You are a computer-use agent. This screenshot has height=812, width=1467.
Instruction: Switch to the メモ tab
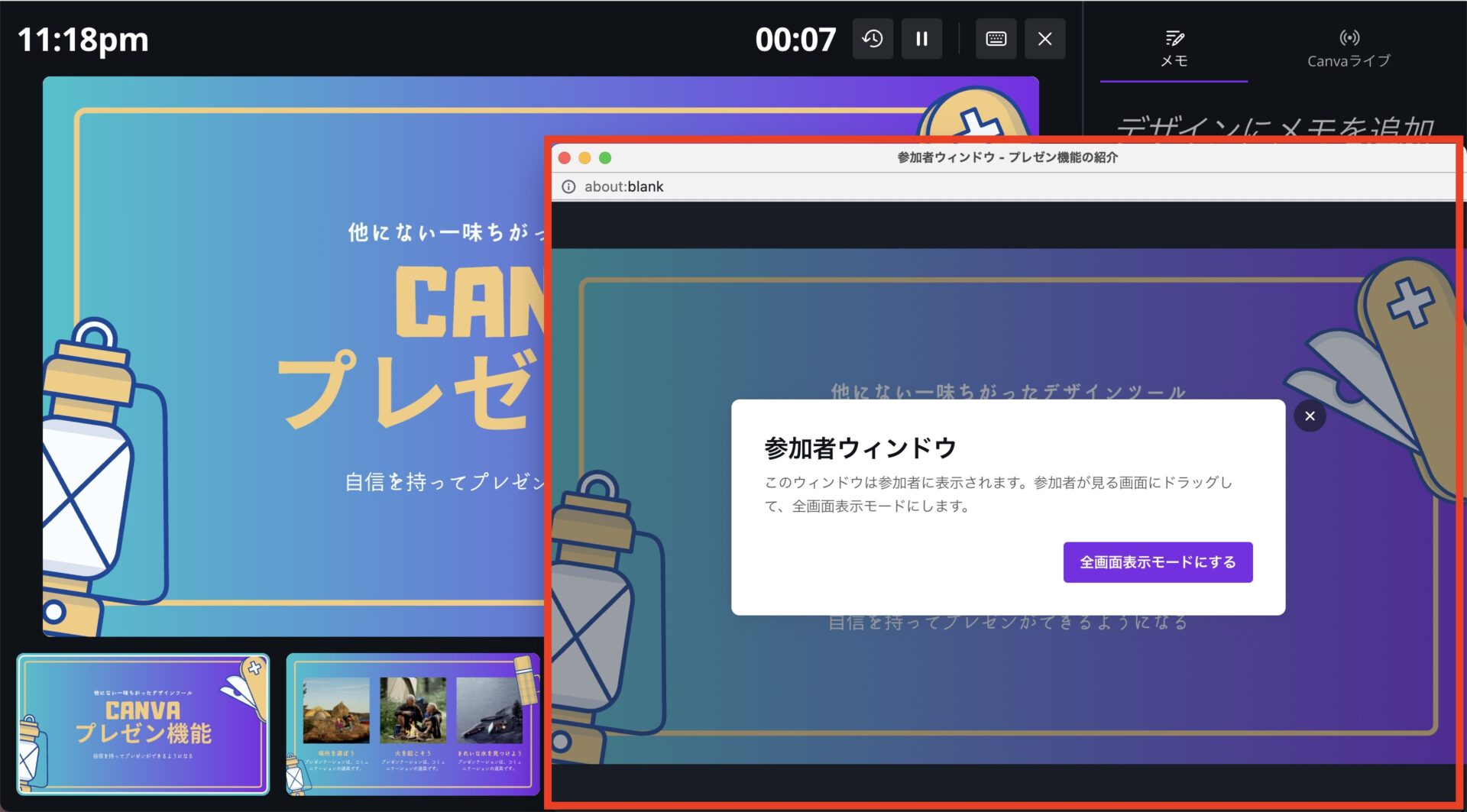(1174, 49)
